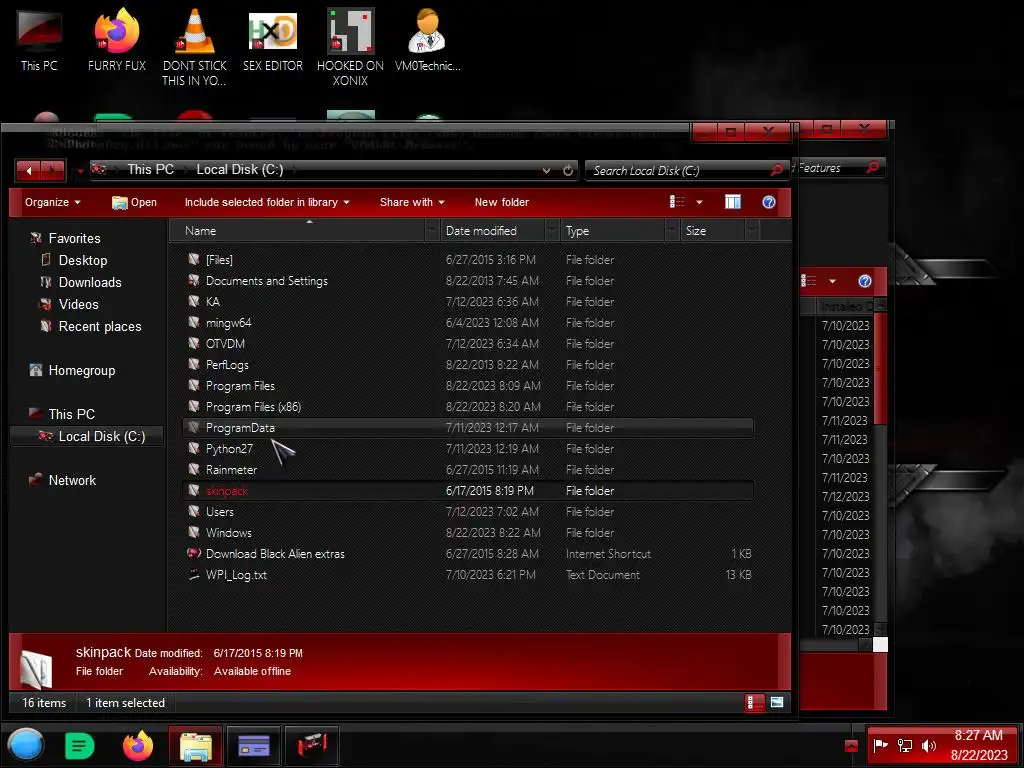1024x768 pixels.
Task: Open VM0Technic desktop shortcut
Action: pos(428,39)
